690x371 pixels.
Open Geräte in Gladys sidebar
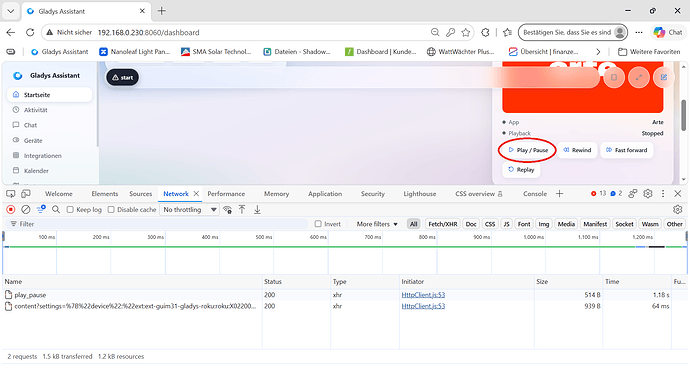click(x=33, y=140)
